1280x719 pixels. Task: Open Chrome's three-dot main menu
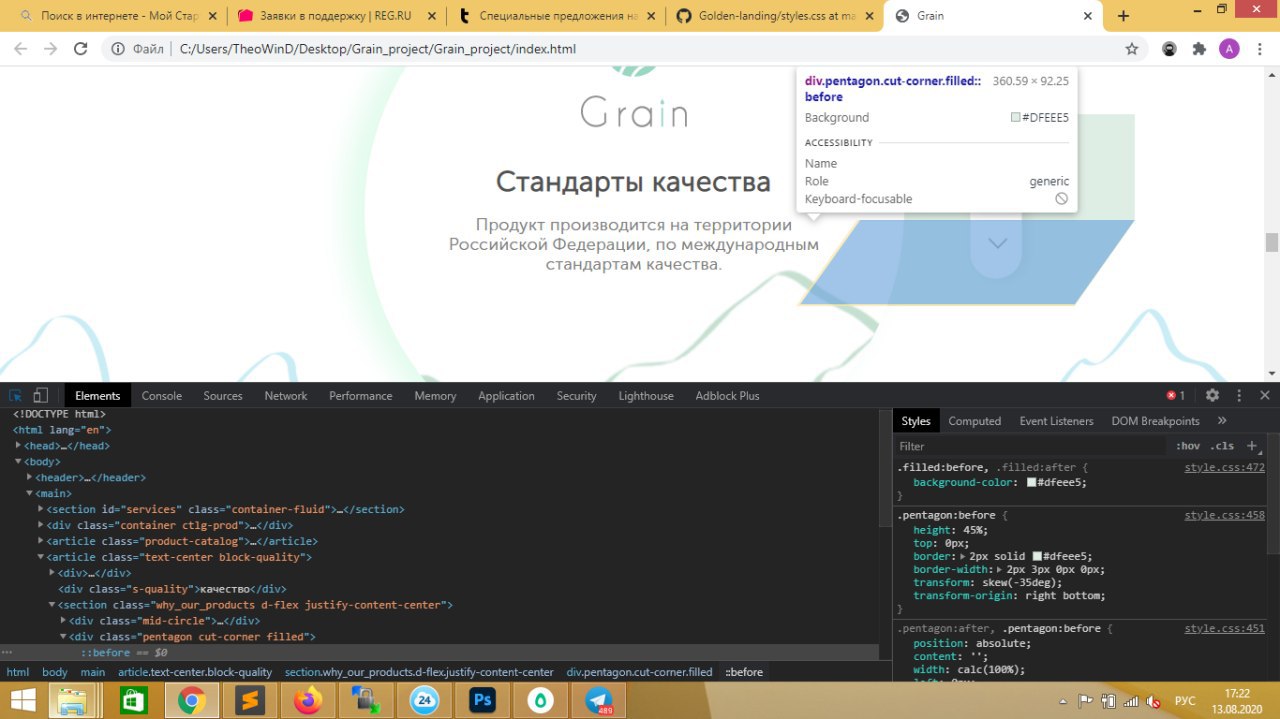point(1259,49)
